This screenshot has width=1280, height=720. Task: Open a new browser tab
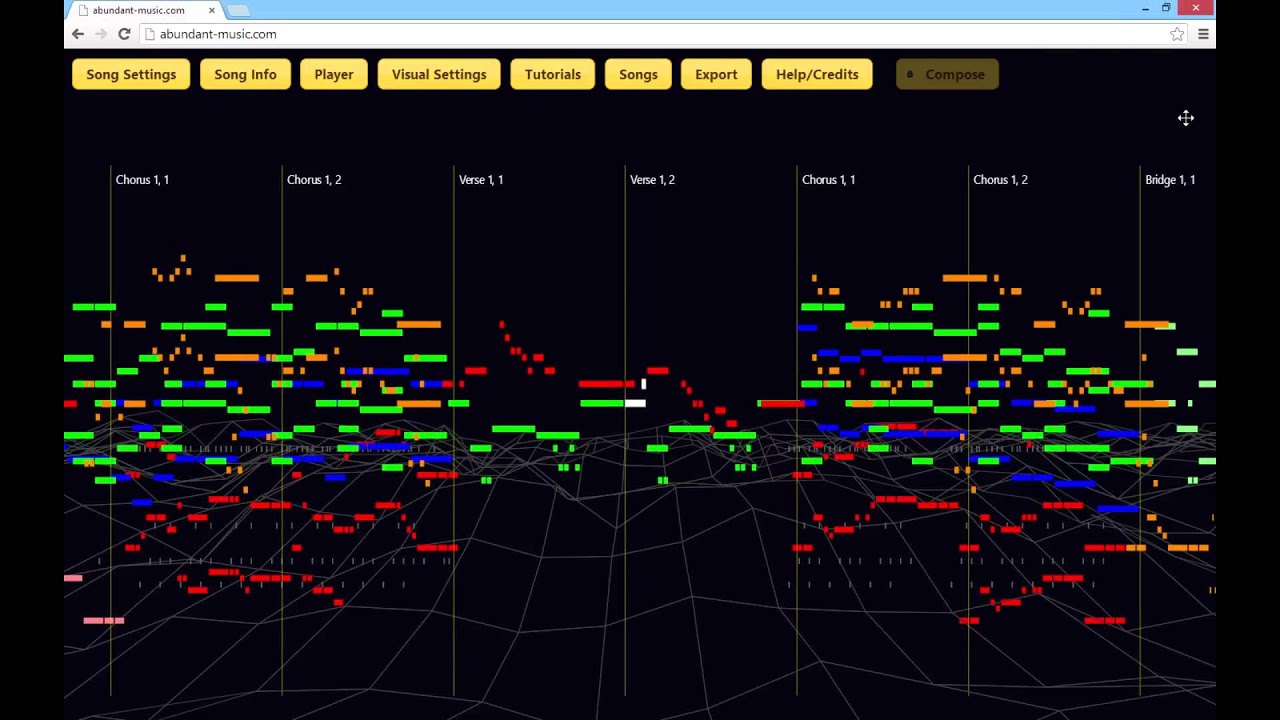click(238, 10)
